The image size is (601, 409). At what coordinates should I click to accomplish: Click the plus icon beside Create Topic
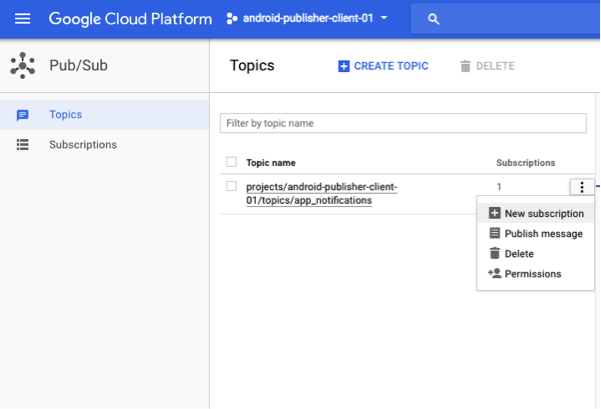coord(344,66)
